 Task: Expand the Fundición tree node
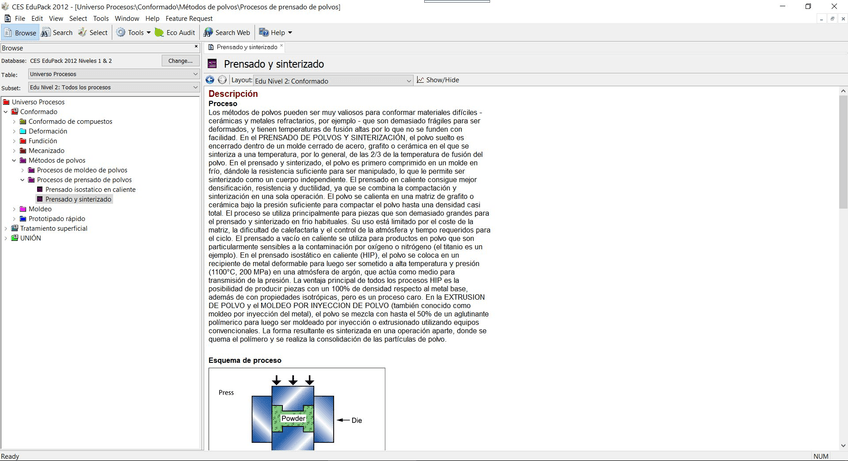pyautogui.click(x=14, y=141)
